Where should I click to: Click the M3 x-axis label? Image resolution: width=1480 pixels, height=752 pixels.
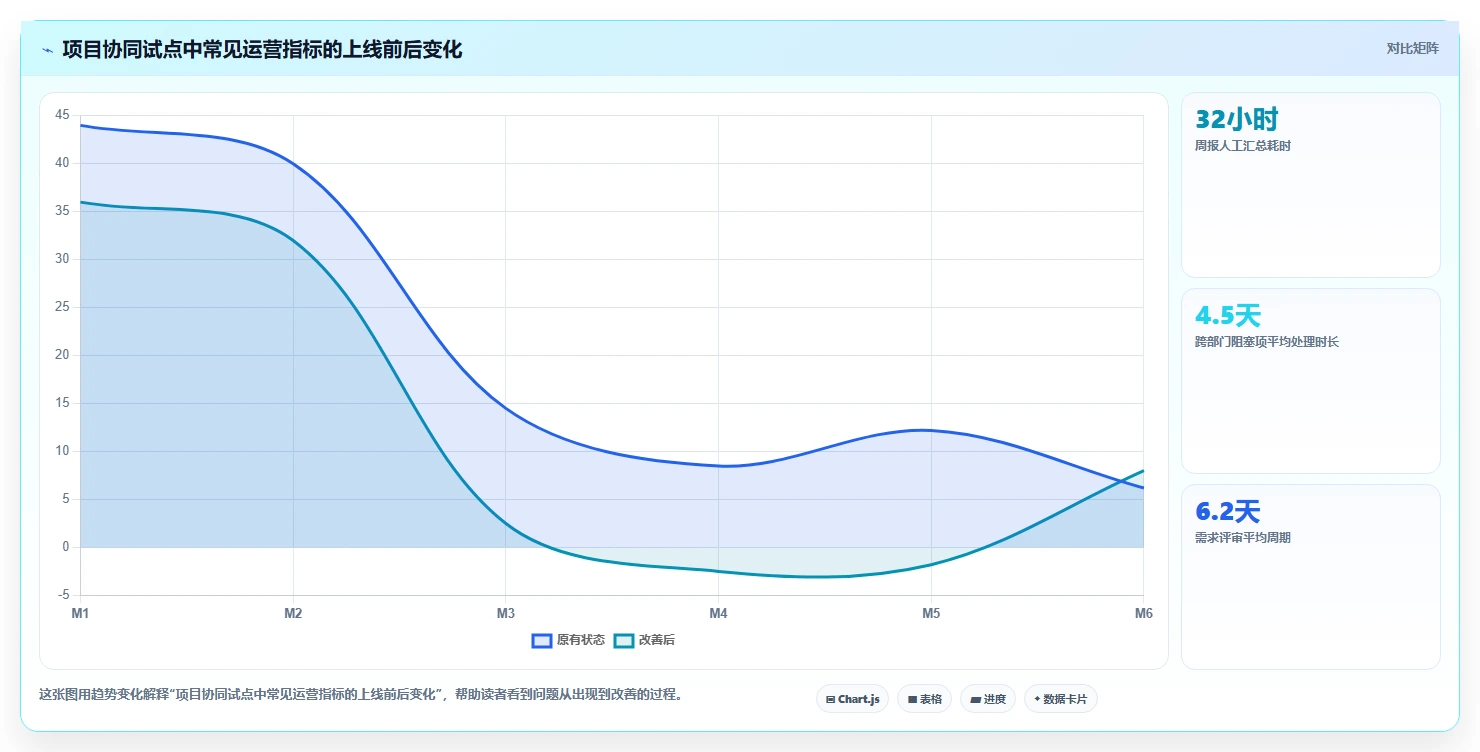(x=506, y=613)
